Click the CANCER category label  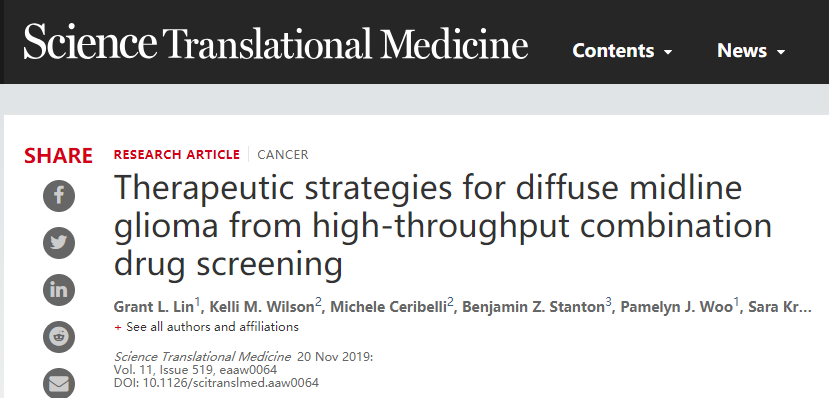[283, 155]
